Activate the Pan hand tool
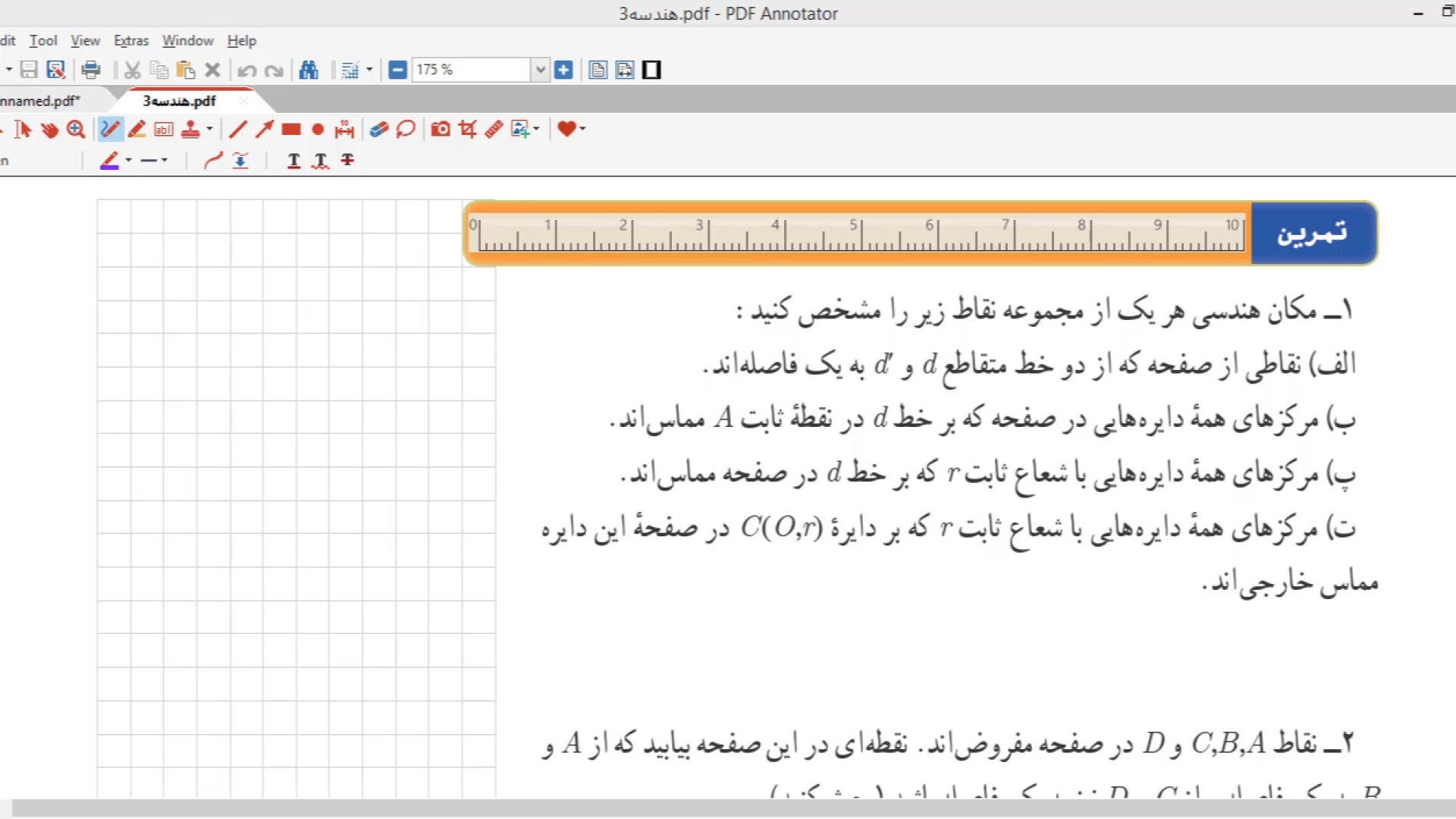The height and width of the screenshot is (819, 1456). [x=49, y=130]
